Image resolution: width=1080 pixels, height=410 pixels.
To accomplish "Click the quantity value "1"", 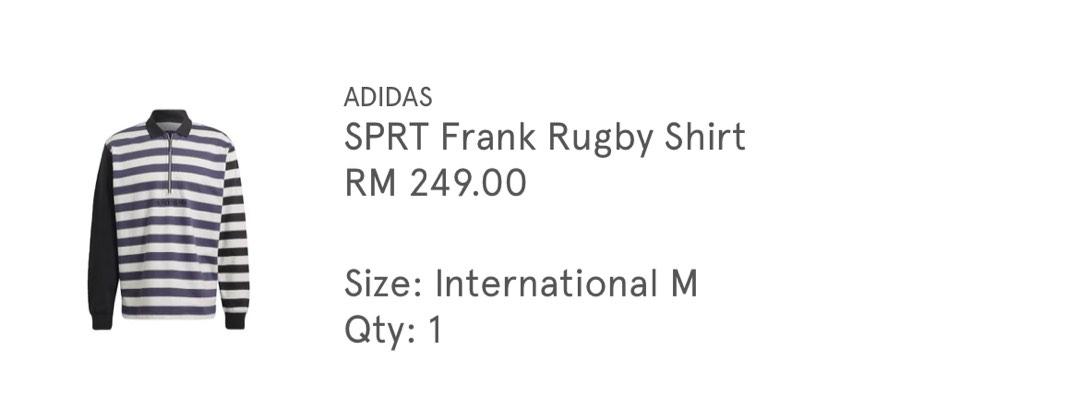I will [435, 330].
